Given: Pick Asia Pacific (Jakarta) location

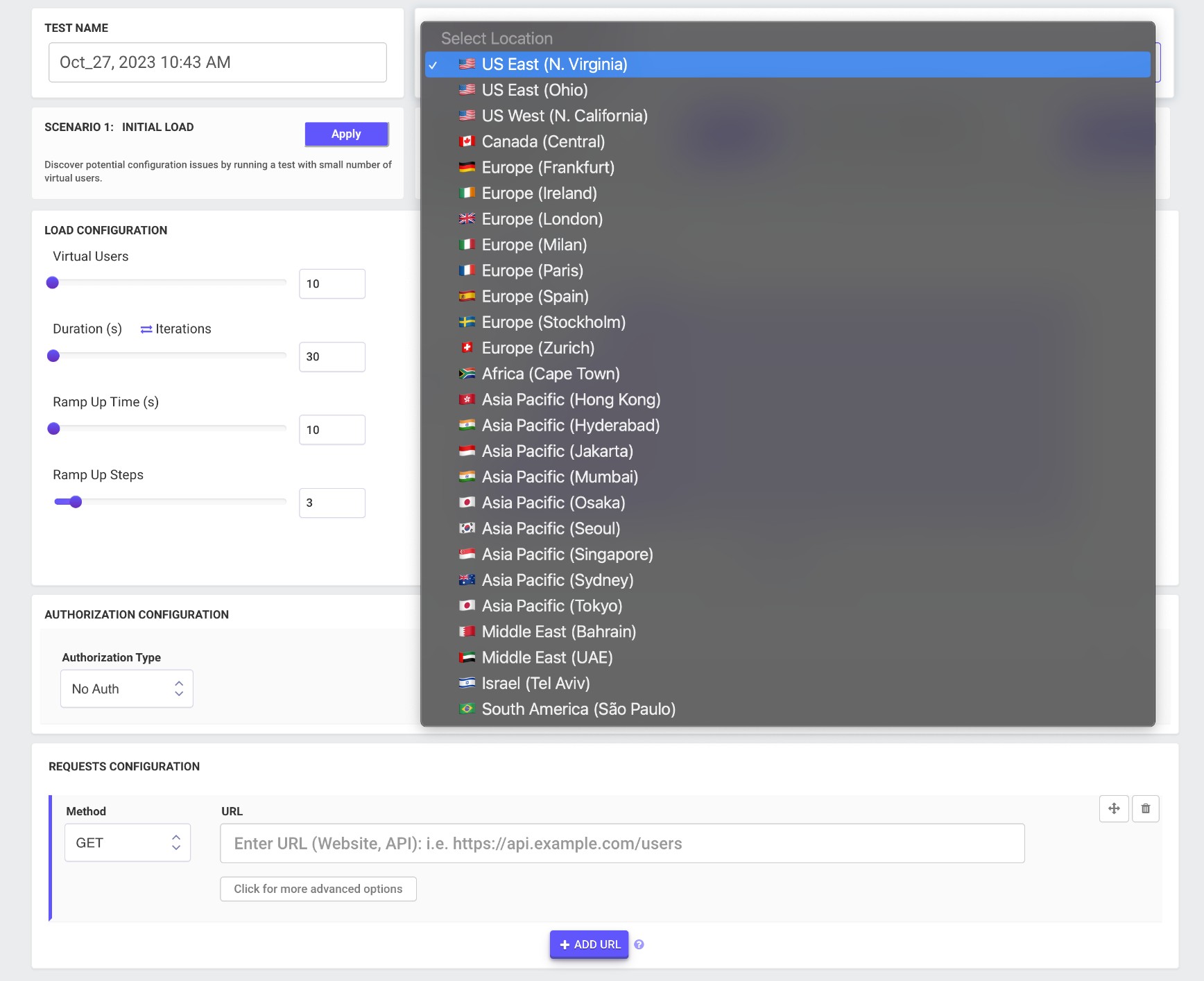Looking at the screenshot, I should click(x=787, y=451).
